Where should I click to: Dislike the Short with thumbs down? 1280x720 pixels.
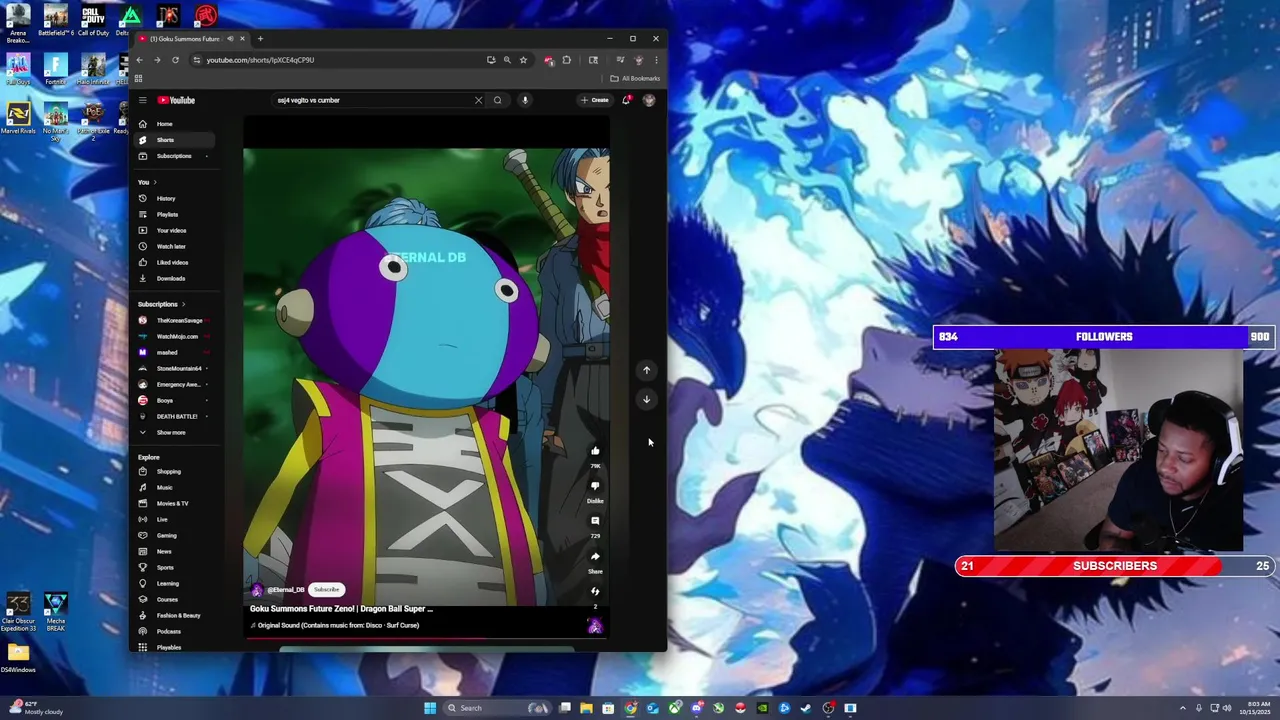pos(595,486)
